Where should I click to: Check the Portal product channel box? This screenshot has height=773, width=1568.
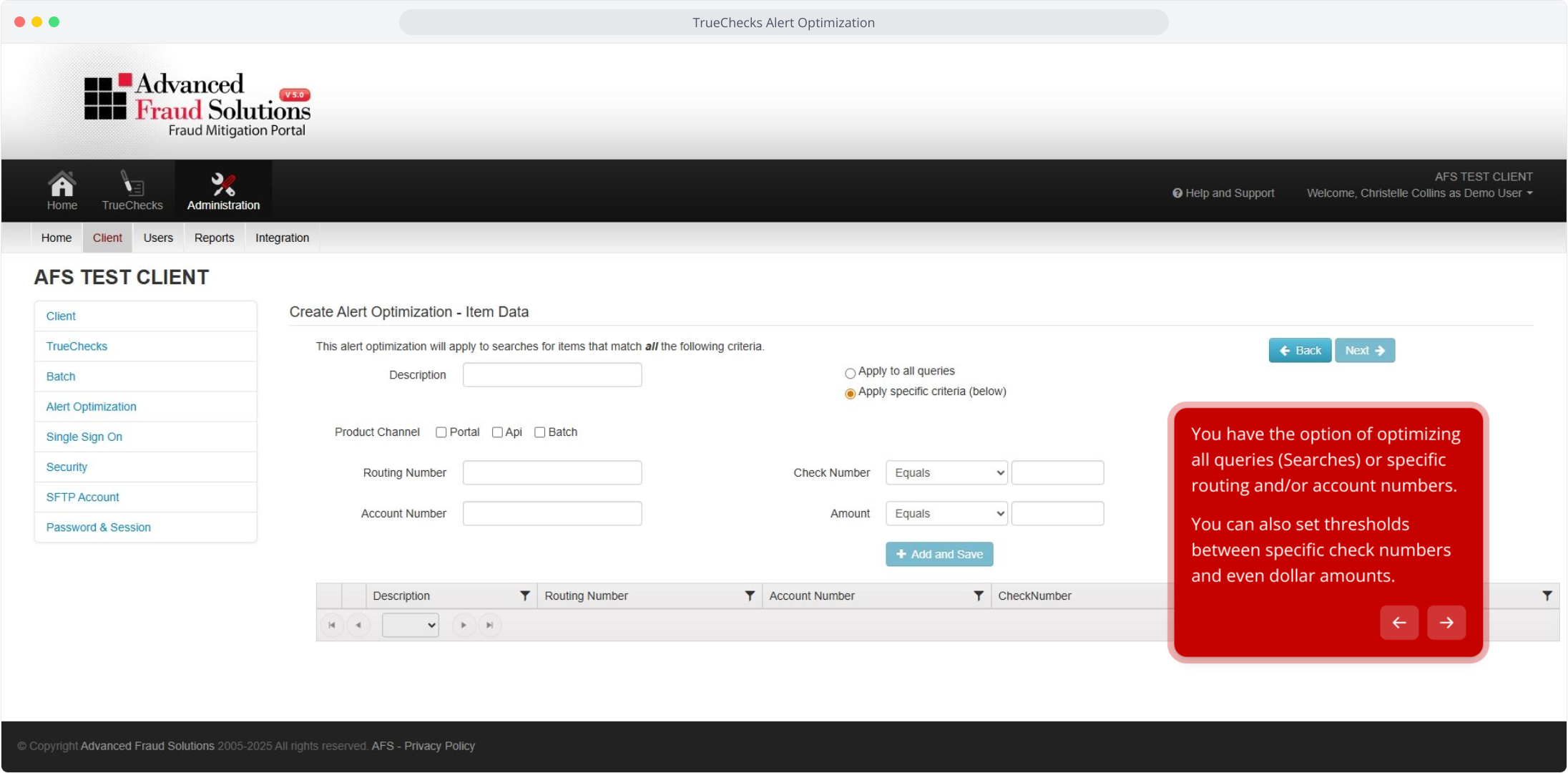pyautogui.click(x=441, y=432)
